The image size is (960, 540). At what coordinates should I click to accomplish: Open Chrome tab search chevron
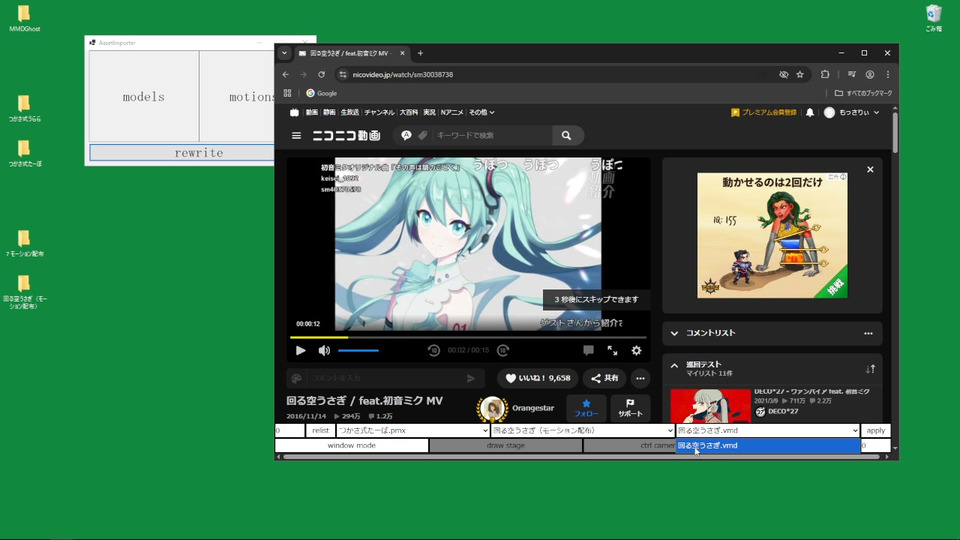click(284, 53)
